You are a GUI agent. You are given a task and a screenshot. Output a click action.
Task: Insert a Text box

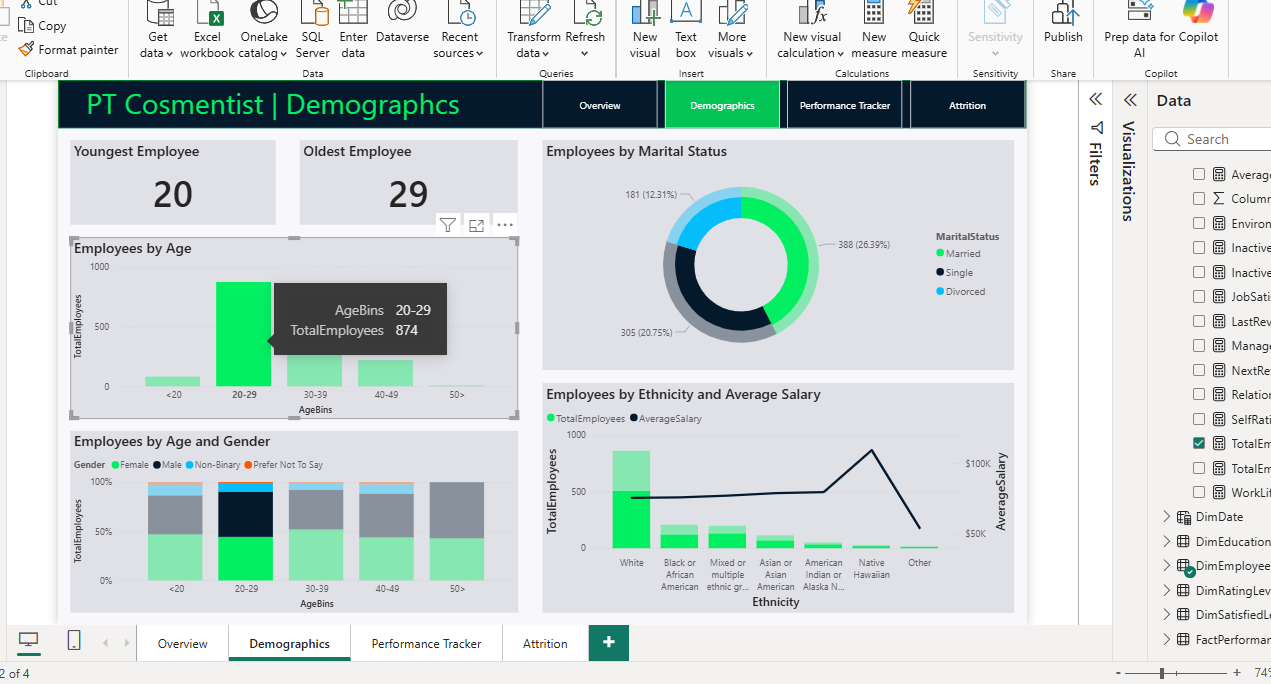click(686, 31)
